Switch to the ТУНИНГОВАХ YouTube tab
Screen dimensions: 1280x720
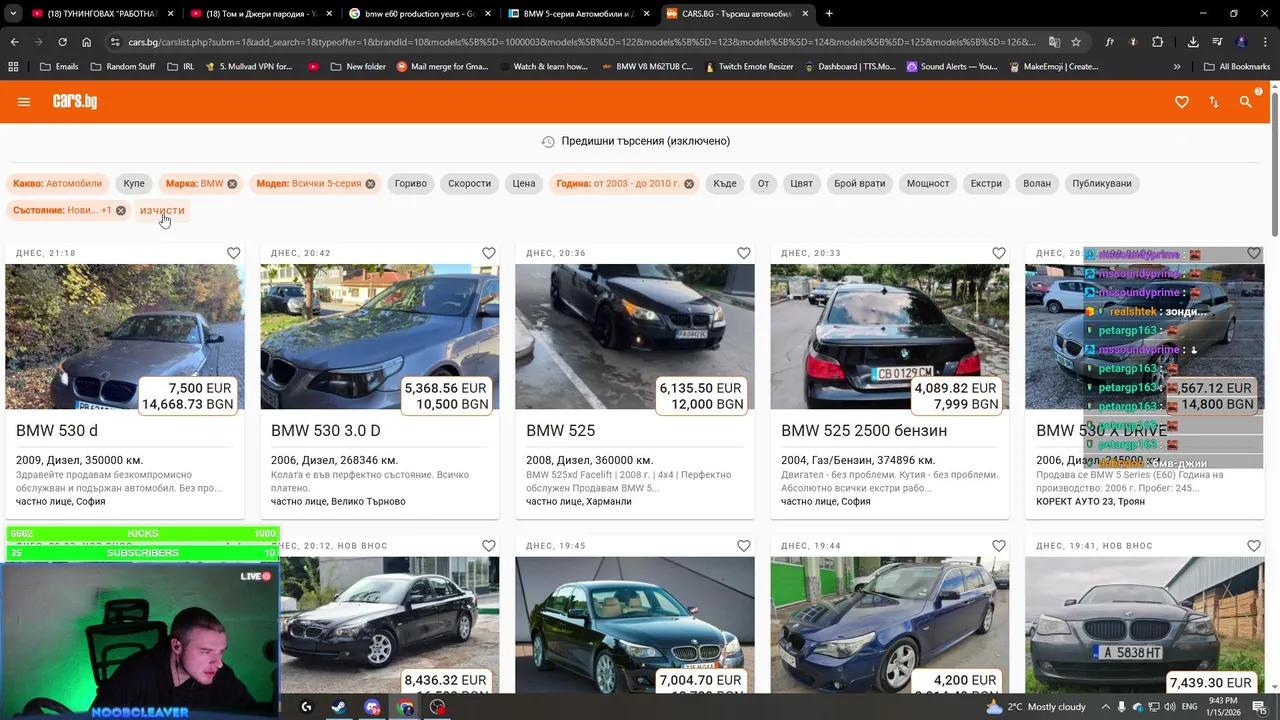pos(95,14)
